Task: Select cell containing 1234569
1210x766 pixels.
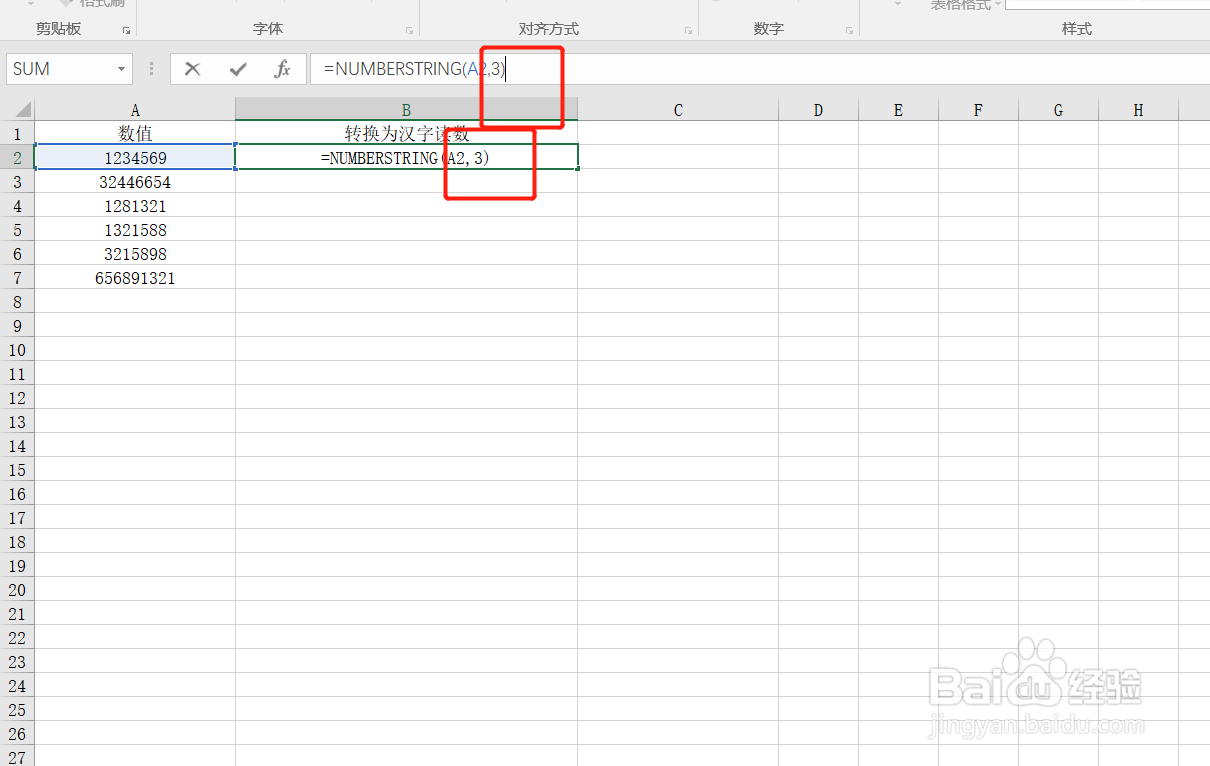Action: click(135, 157)
